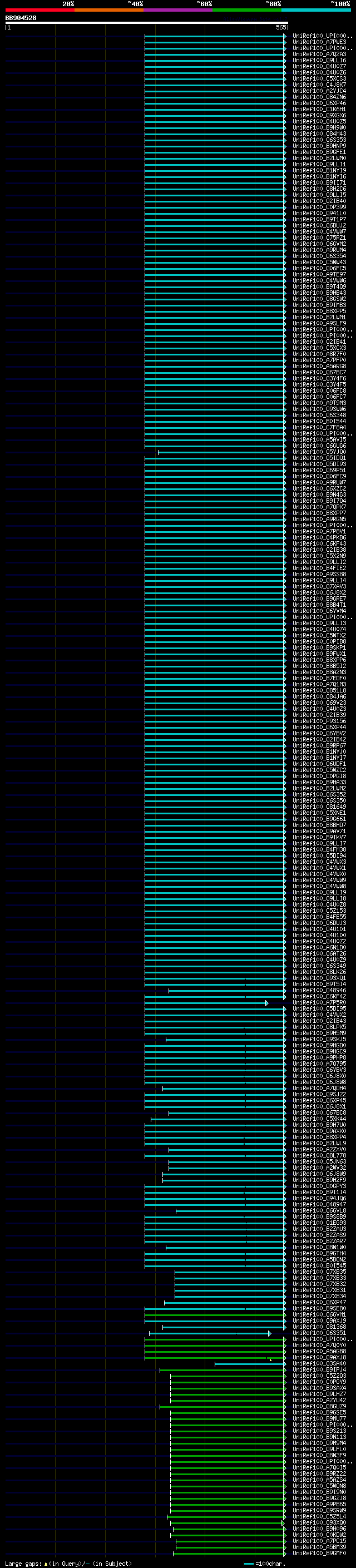Click the label UniRef100_Q0GPY3
The width and height of the screenshot is (356, 1568).
click(x=319, y=1186)
